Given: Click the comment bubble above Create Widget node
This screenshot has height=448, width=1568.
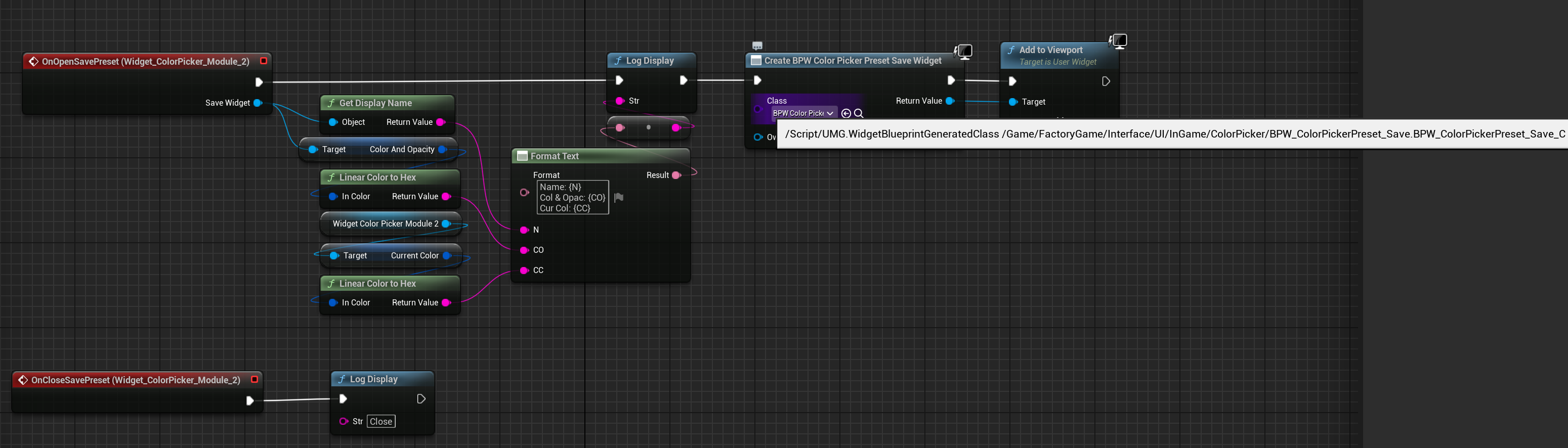Looking at the screenshot, I should click(x=757, y=46).
